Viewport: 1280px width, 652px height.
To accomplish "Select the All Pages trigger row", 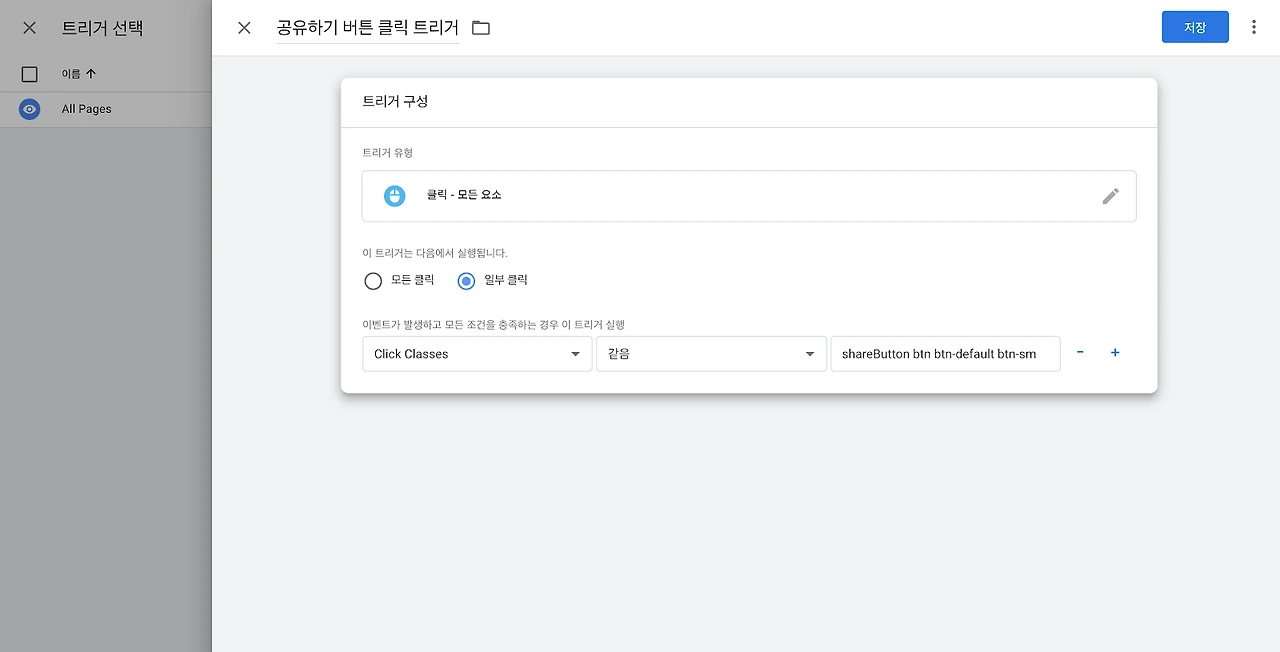I will [106, 109].
